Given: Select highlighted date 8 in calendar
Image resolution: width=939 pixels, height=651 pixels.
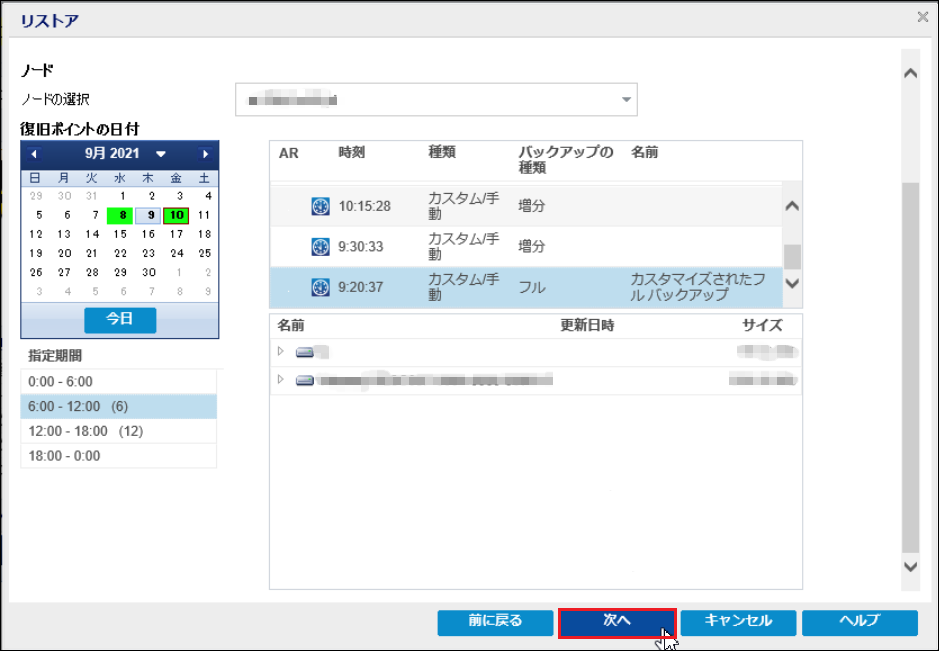Looking at the screenshot, I should click(120, 214).
